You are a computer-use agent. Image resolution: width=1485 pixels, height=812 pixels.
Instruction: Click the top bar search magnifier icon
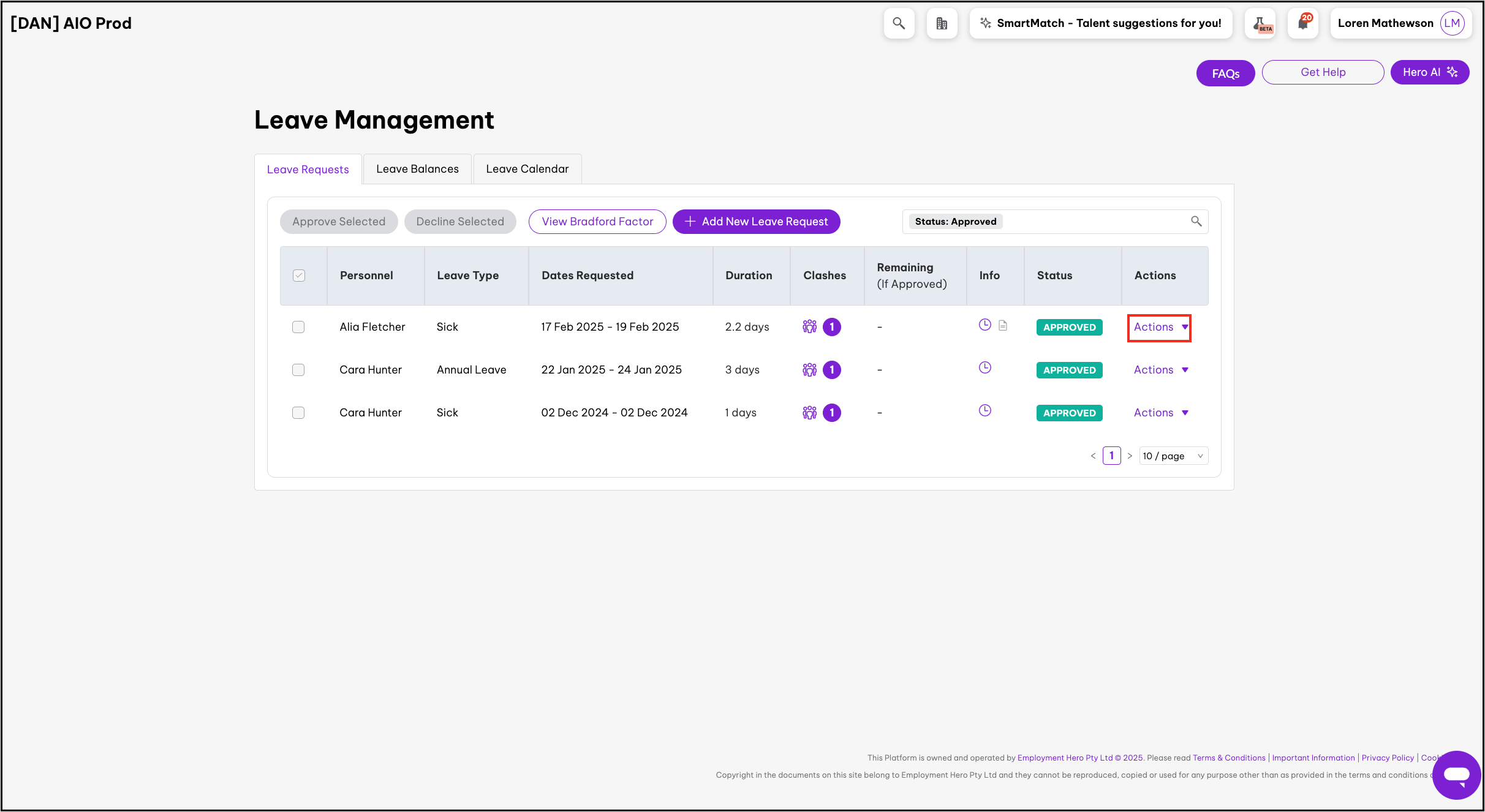point(899,23)
